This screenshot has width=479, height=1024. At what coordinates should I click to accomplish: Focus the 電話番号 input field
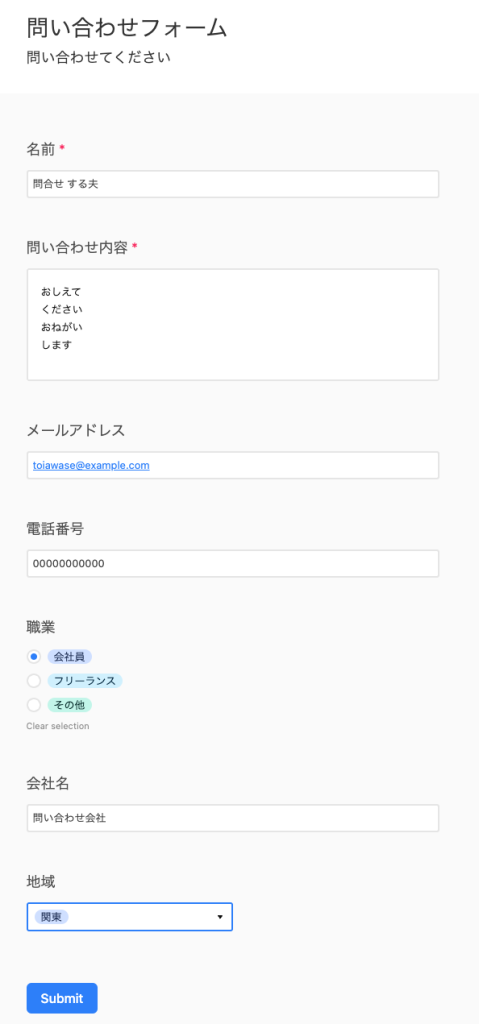point(233,564)
